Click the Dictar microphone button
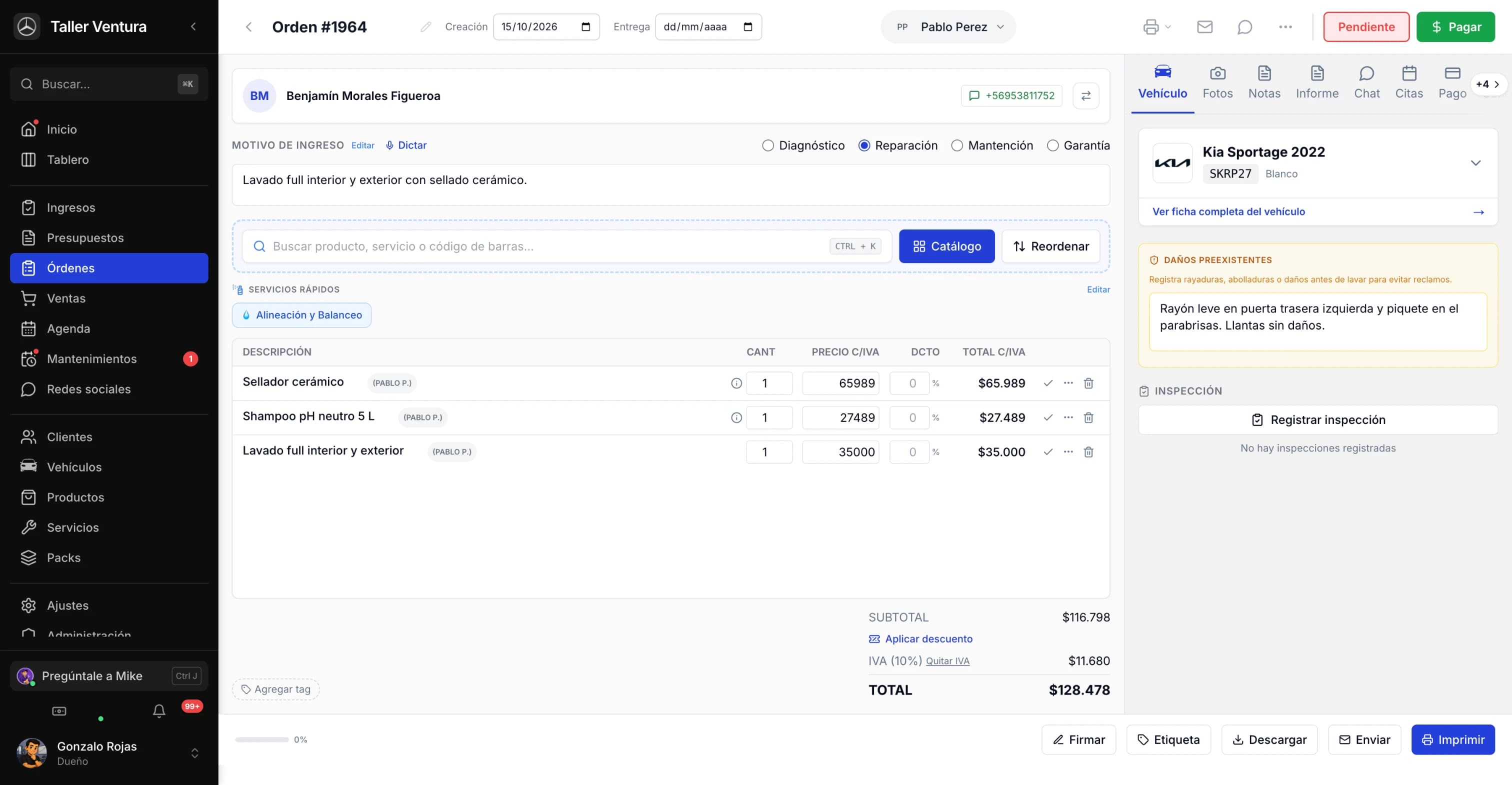 (405, 145)
